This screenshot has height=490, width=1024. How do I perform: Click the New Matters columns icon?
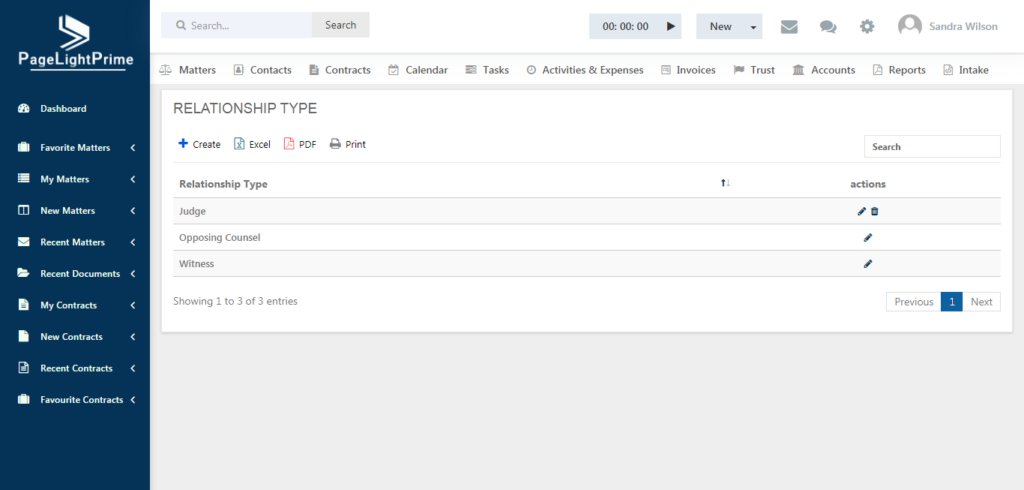(x=24, y=210)
